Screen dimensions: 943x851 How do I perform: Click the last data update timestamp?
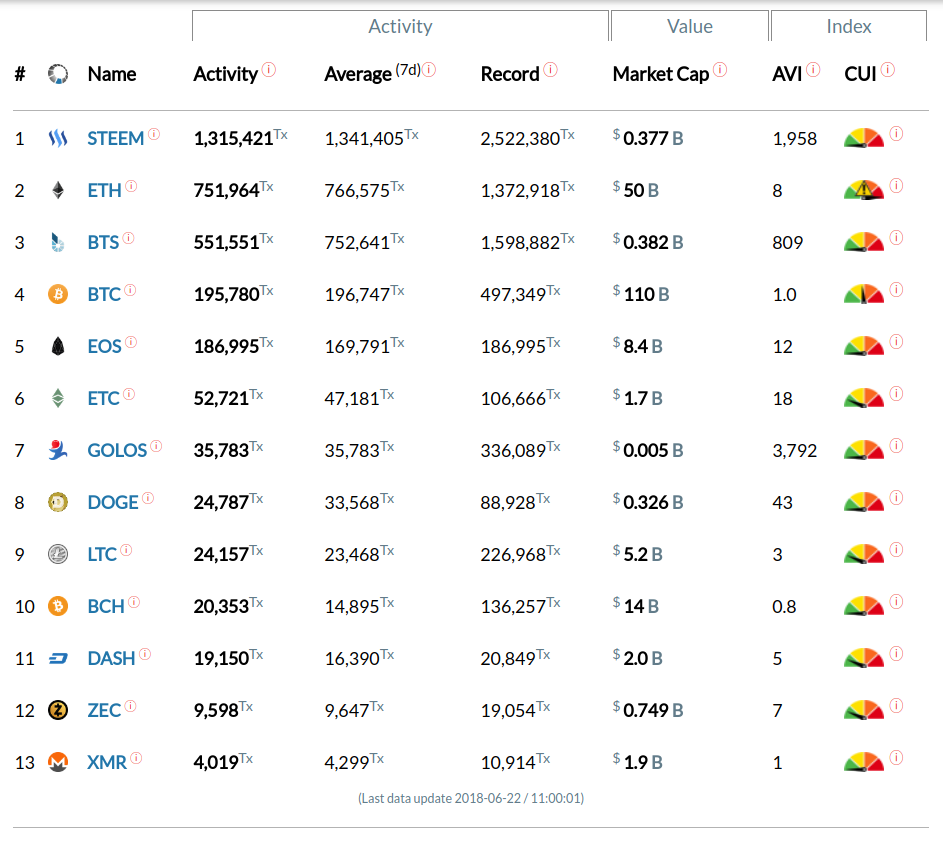[x=471, y=798]
